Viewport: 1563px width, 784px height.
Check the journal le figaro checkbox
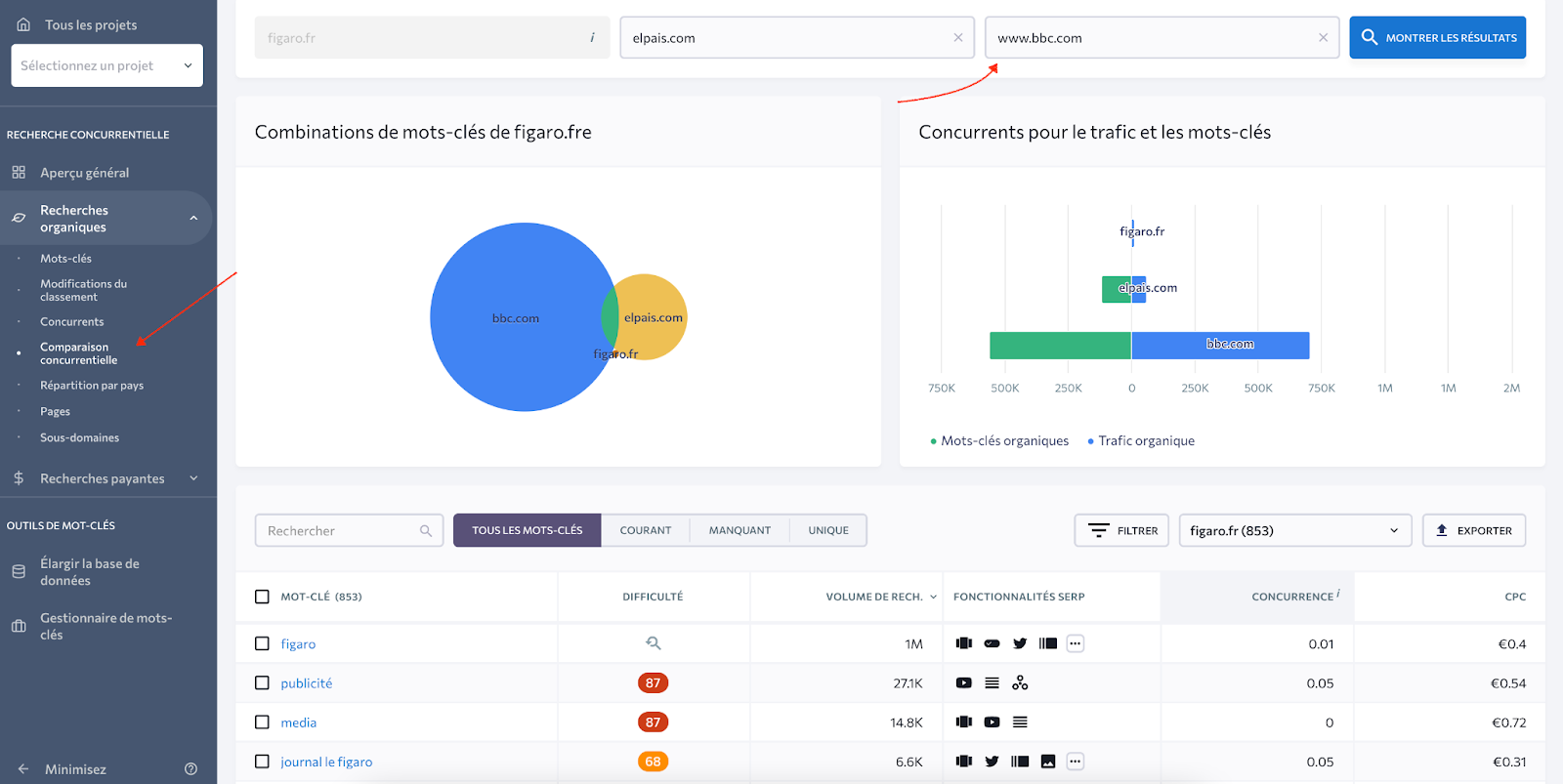[x=262, y=762]
